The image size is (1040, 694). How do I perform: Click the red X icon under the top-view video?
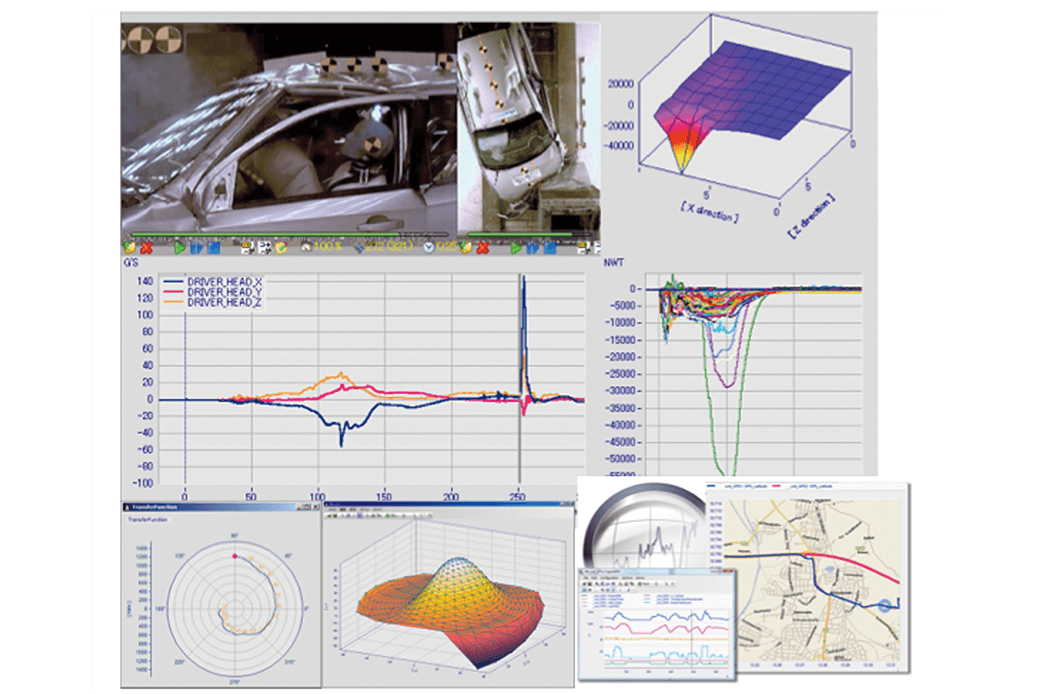(x=482, y=247)
